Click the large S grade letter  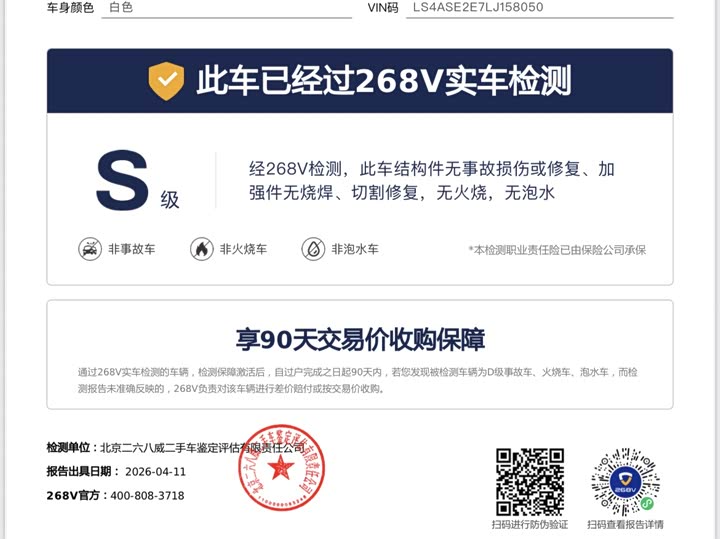(122, 180)
